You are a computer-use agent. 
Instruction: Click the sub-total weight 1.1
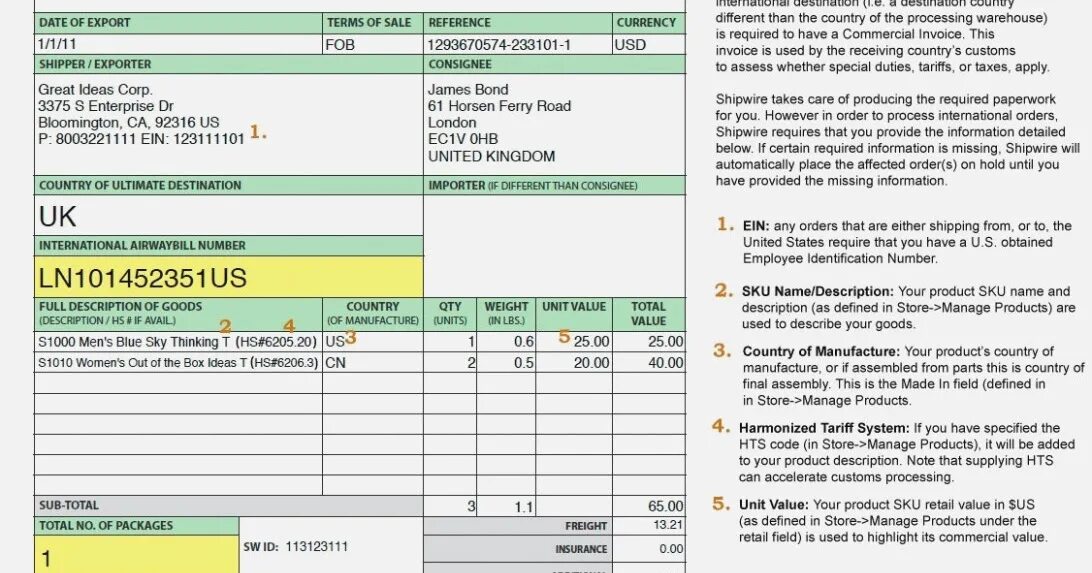tap(524, 507)
